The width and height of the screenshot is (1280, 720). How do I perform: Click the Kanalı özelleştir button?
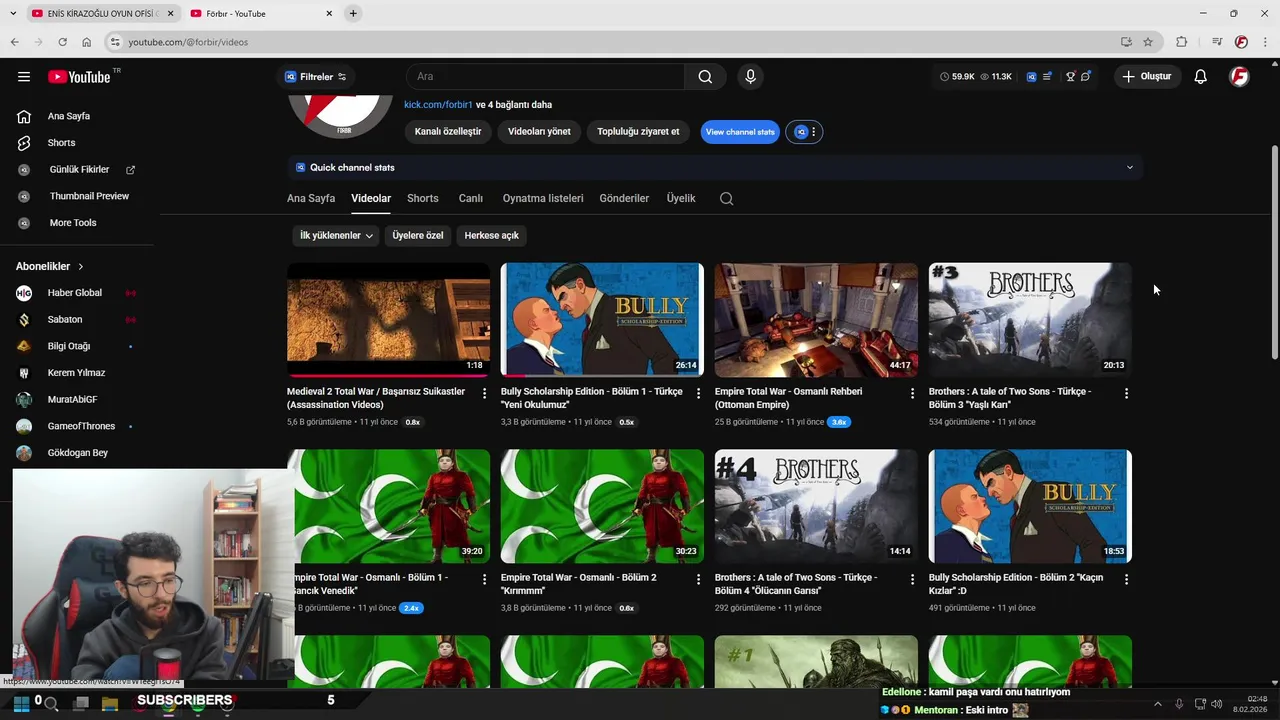point(448,132)
